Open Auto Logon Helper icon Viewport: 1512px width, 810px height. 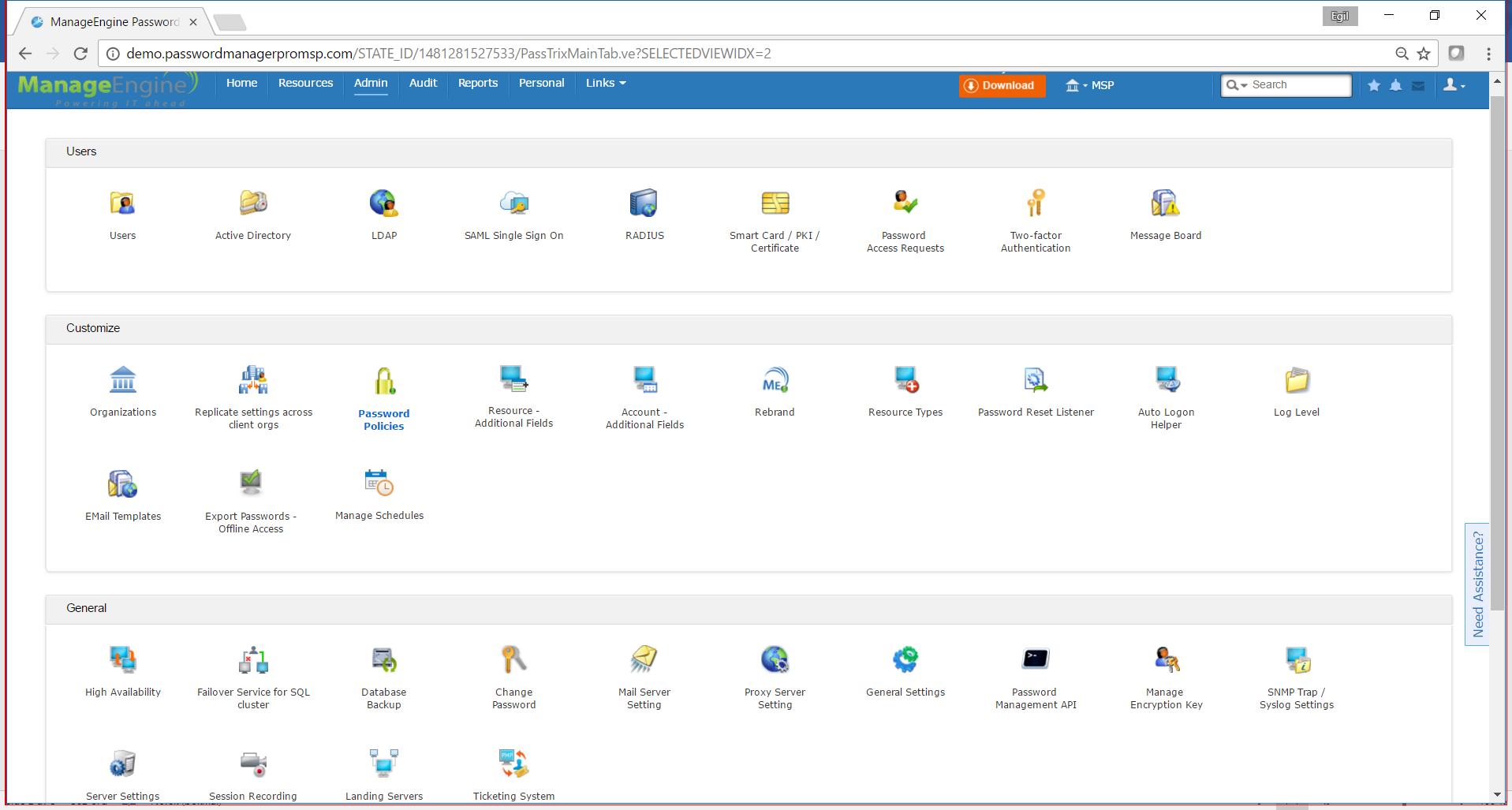[x=1167, y=379]
